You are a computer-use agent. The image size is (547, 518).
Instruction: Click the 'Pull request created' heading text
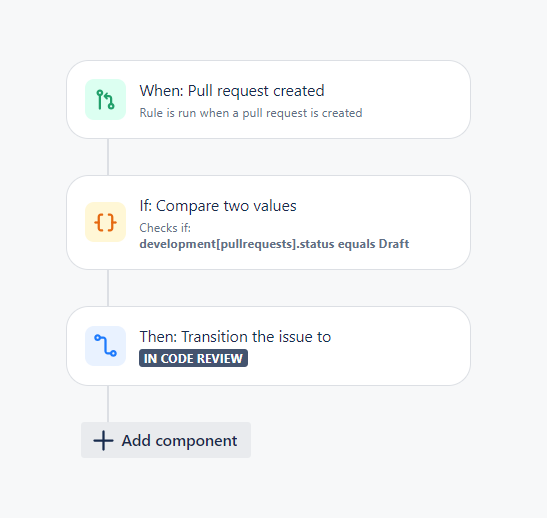[256, 91]
